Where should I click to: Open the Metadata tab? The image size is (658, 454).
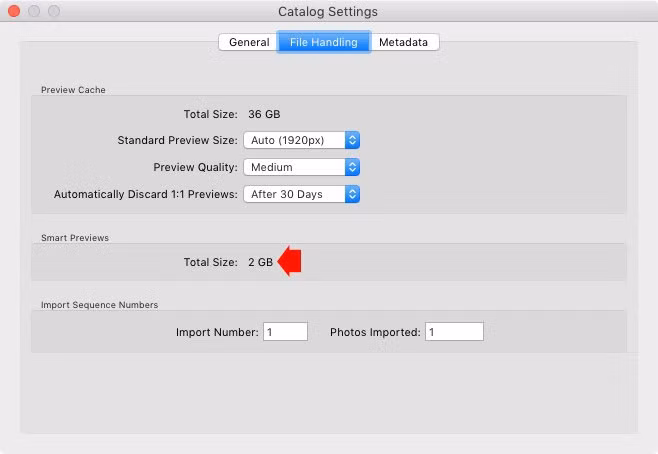click(405, 42)
